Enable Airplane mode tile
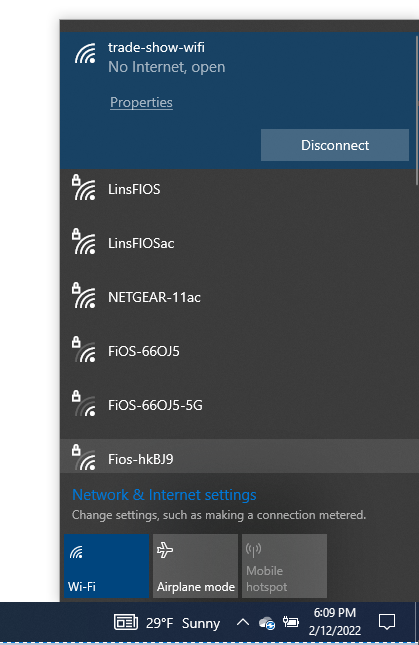The height and width of the screenshot is (645, 419). click(195, 566)
